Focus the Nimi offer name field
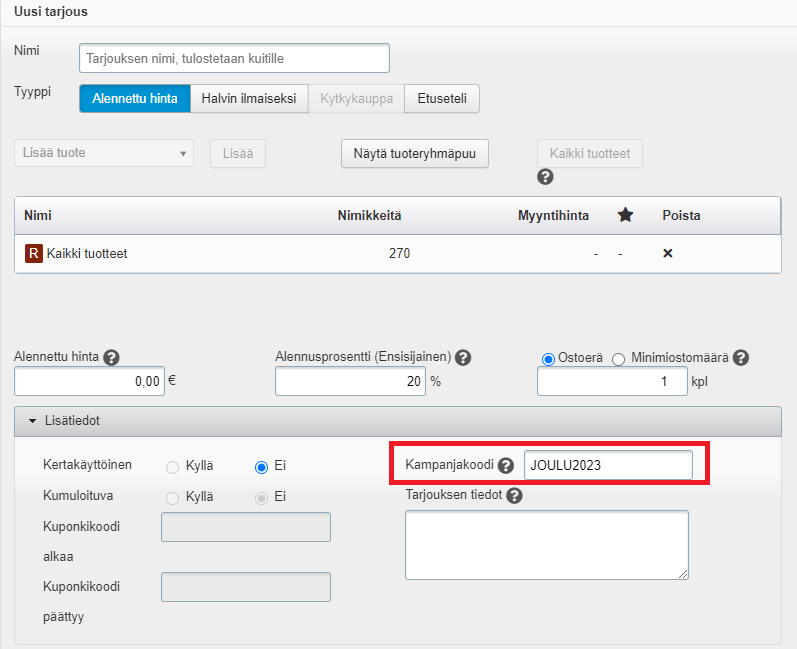Image resolution: width=797 pixels, height=649 pixels. pos(234,59)
